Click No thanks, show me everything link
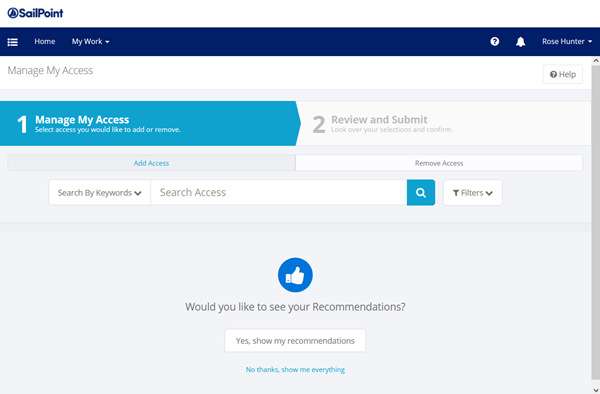Screen dimensions: 600x394 (295, 370)
